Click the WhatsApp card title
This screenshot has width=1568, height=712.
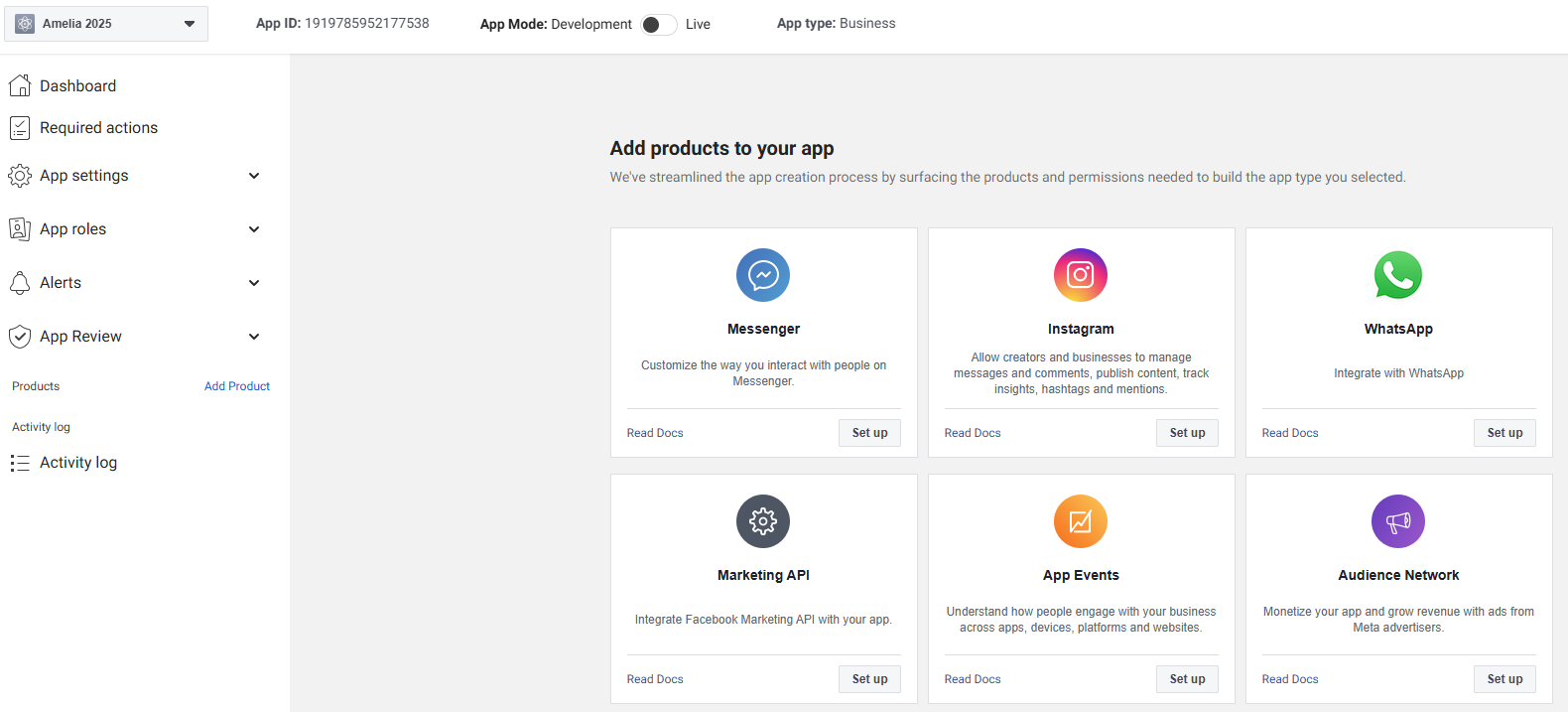pos(1398,329)
